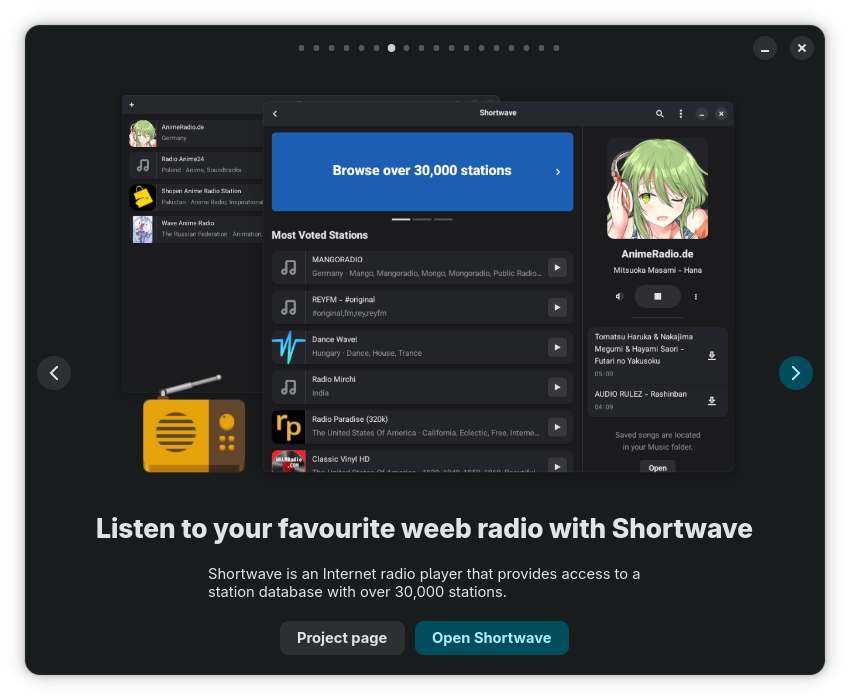Jump to the last page indicator dot
This screenshot has width=850, height=700.
556,48
